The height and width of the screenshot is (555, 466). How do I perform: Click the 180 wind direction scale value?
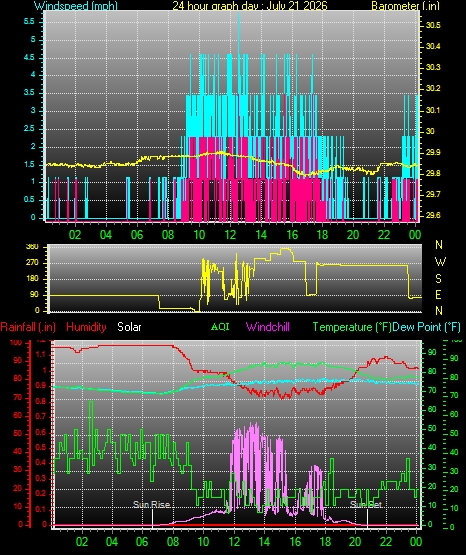[32, 279]
